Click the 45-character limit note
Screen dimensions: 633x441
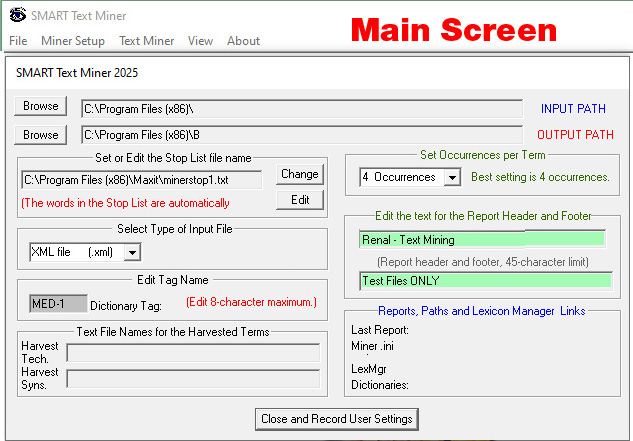point(483,262)
